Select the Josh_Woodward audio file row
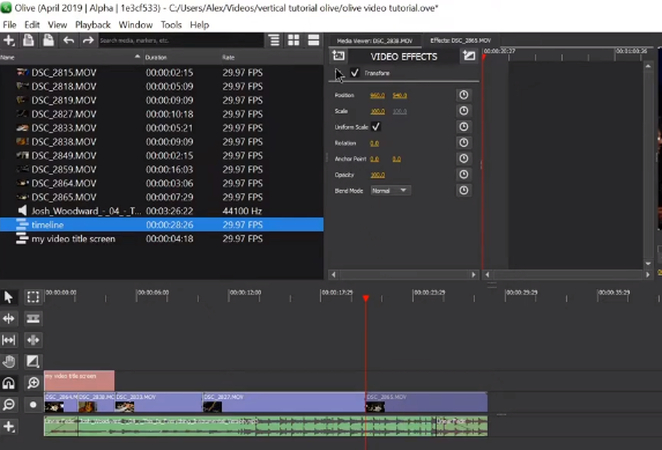 (162, 211)
